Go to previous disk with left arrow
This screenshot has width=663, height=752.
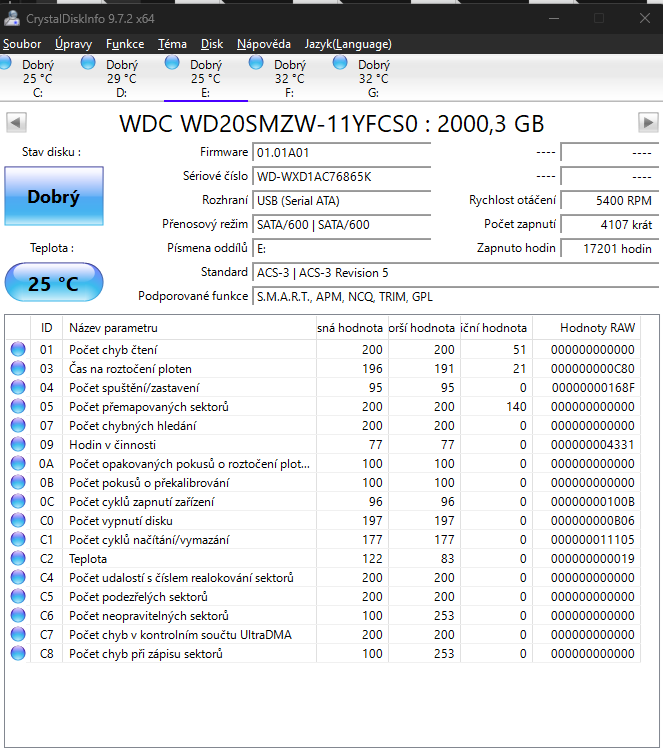[x=16, y=122]
